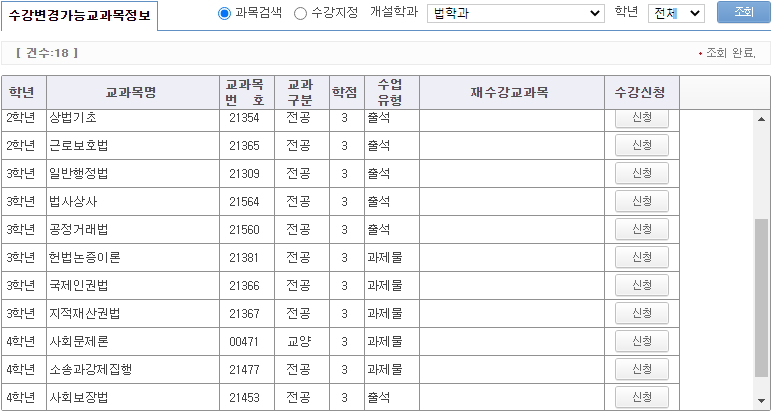Select course name 지적재산권법
Screen dimensions: 772x413
point(85,314)
